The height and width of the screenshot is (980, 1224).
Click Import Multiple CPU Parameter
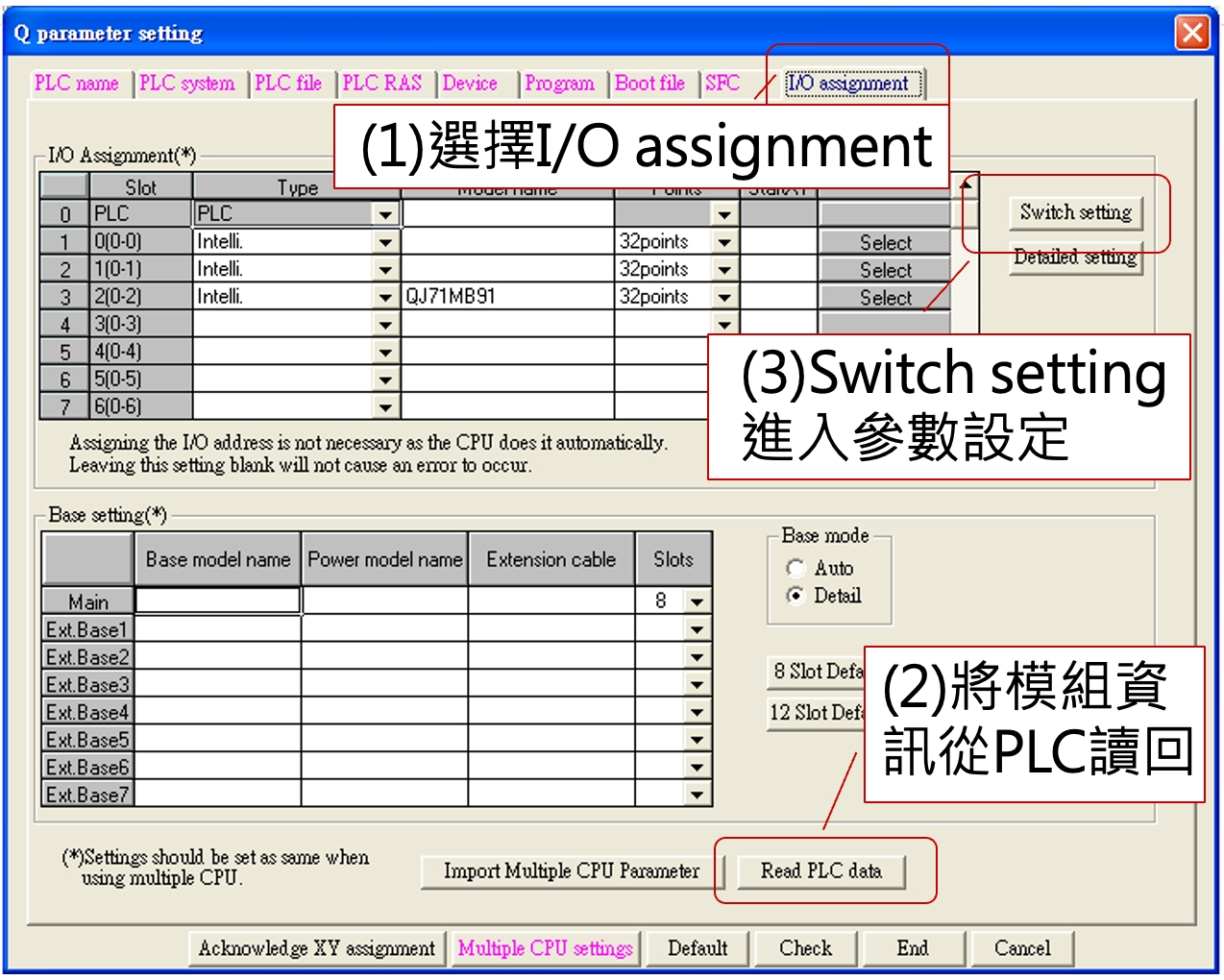point(571,871)
